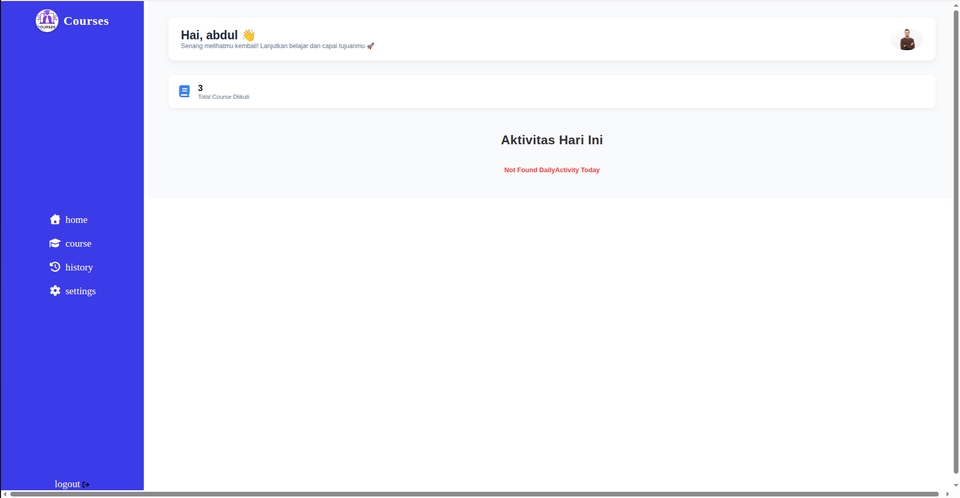
Task: Go to the home menu label
Action: (76, 220)
